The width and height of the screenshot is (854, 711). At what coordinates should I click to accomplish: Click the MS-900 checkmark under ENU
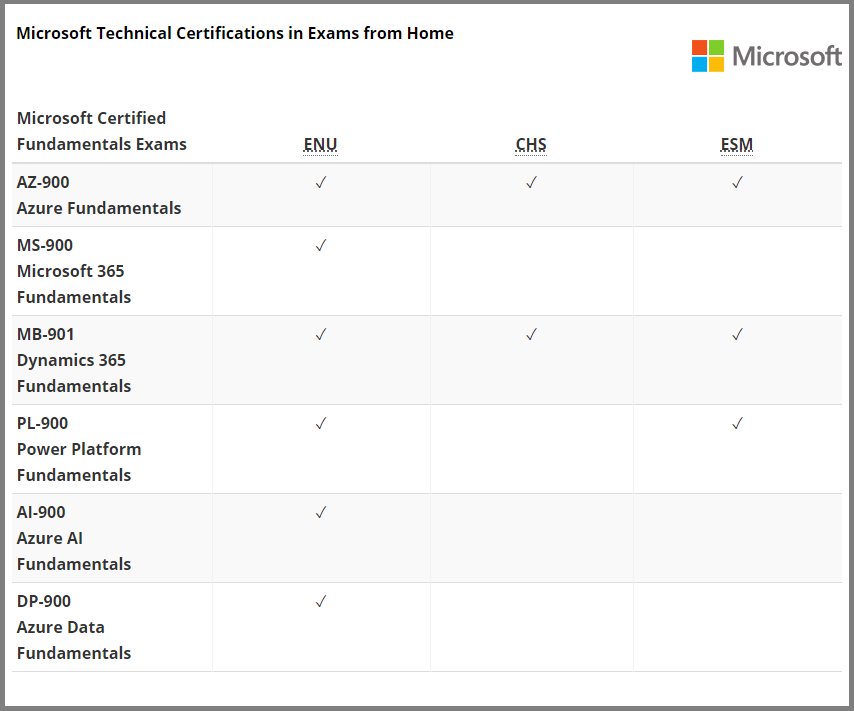[x=321, y=245]
